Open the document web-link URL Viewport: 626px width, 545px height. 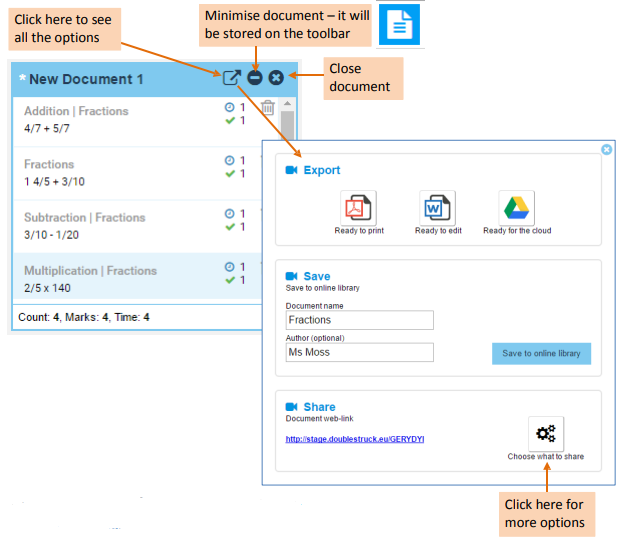[355, 438]
